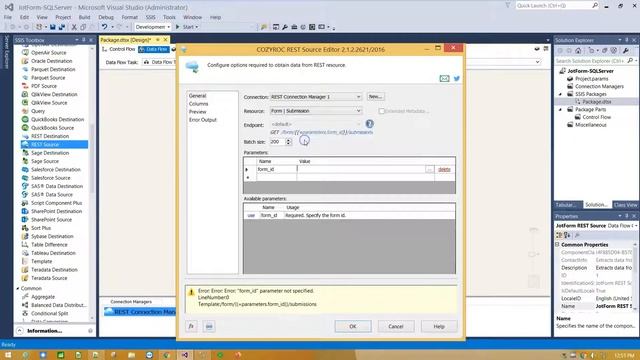
Task: Click the icon button next to fx
Action: pos(209,326)
